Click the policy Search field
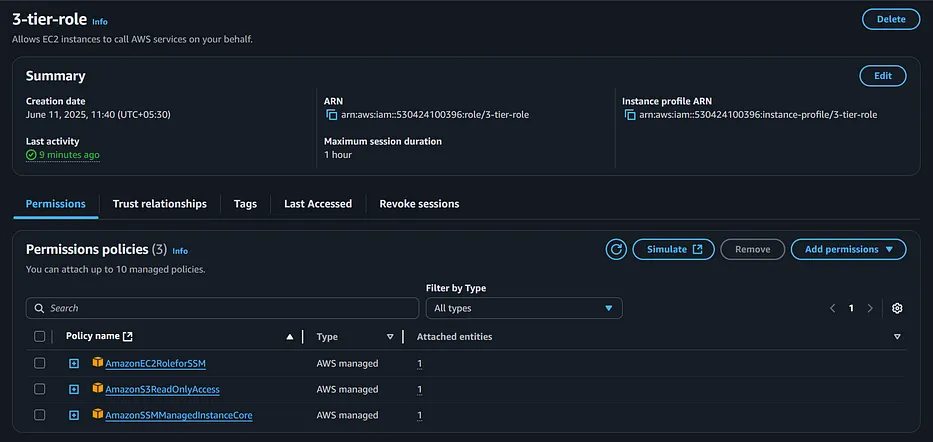The image size is (933, 442). click(x=223, y=308)
